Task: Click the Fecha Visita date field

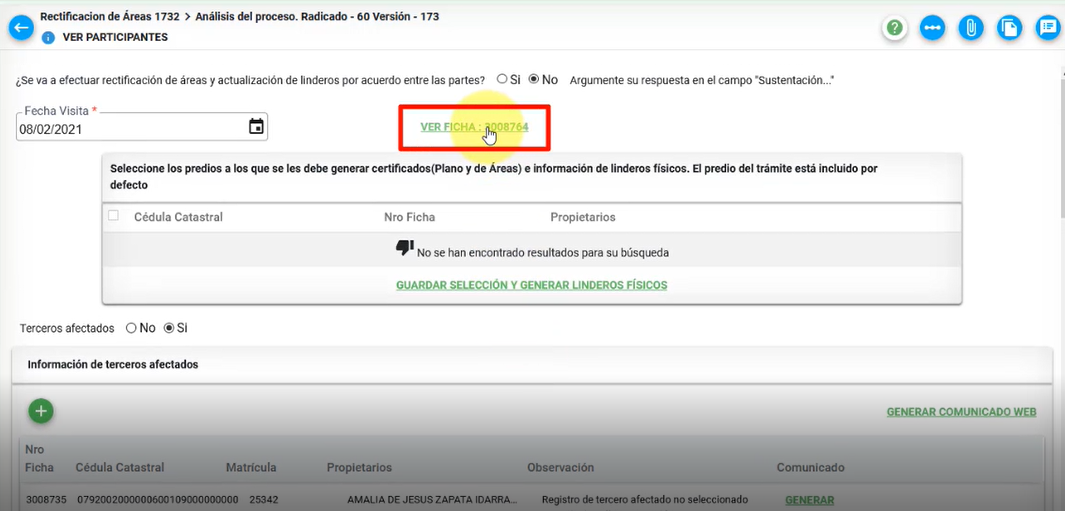Action: point(128,129)
